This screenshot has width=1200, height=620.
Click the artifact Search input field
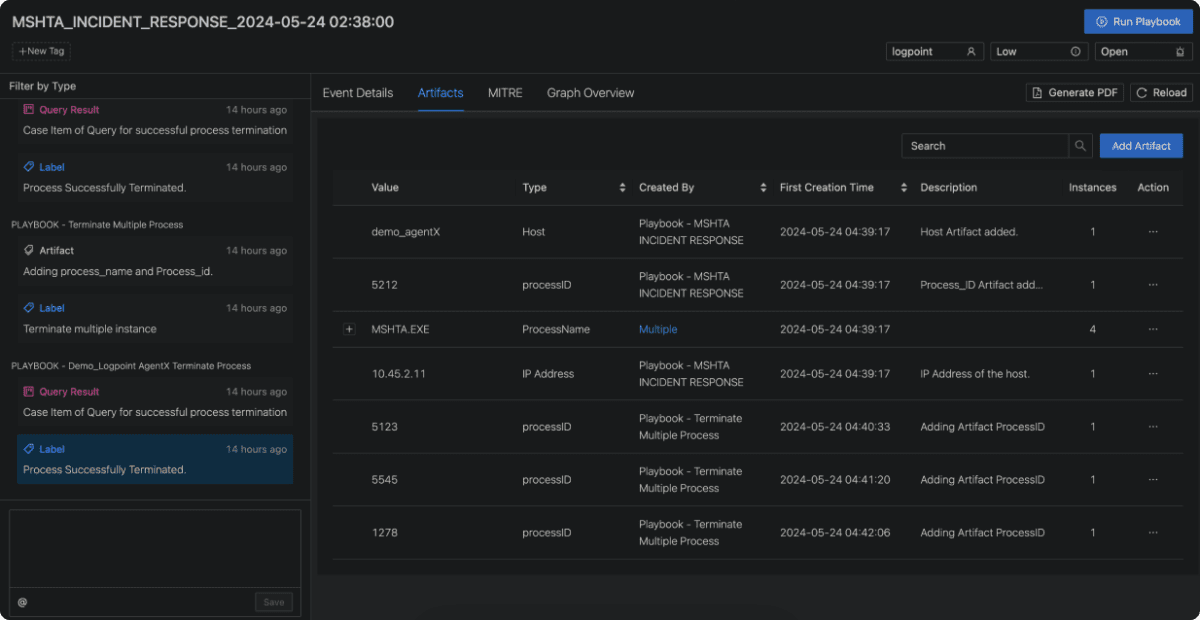[x=984, y=146]
